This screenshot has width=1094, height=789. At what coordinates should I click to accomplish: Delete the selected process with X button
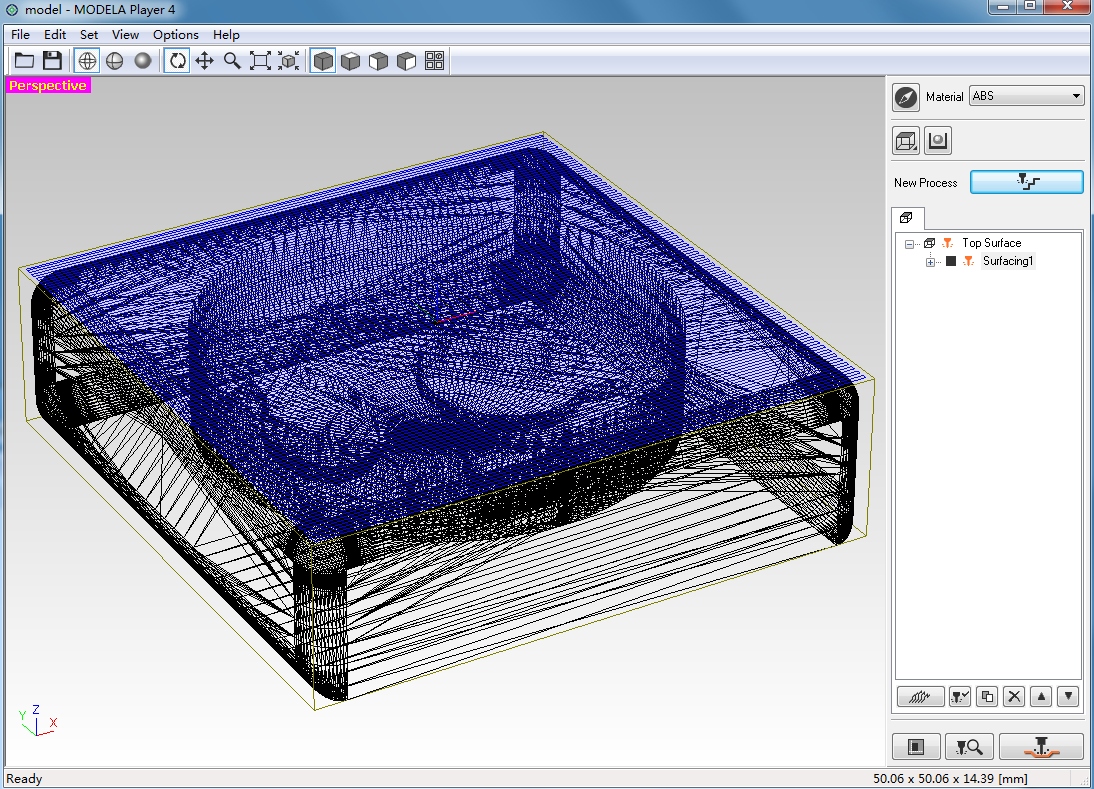click(1014, 696)
